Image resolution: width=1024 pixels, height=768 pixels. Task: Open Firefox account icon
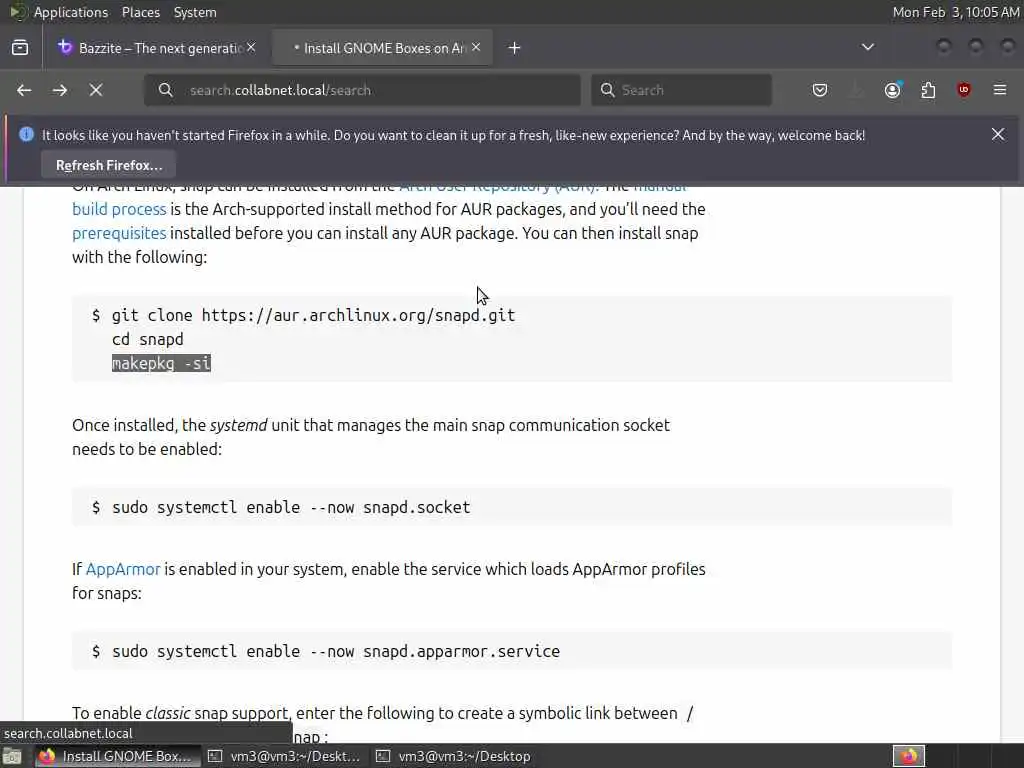pos(893,90)
